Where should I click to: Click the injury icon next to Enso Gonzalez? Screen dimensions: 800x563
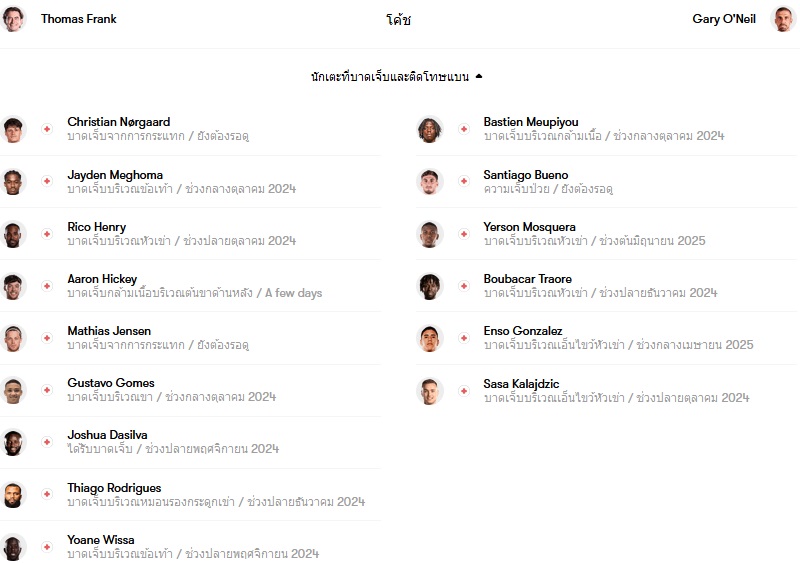464,338
